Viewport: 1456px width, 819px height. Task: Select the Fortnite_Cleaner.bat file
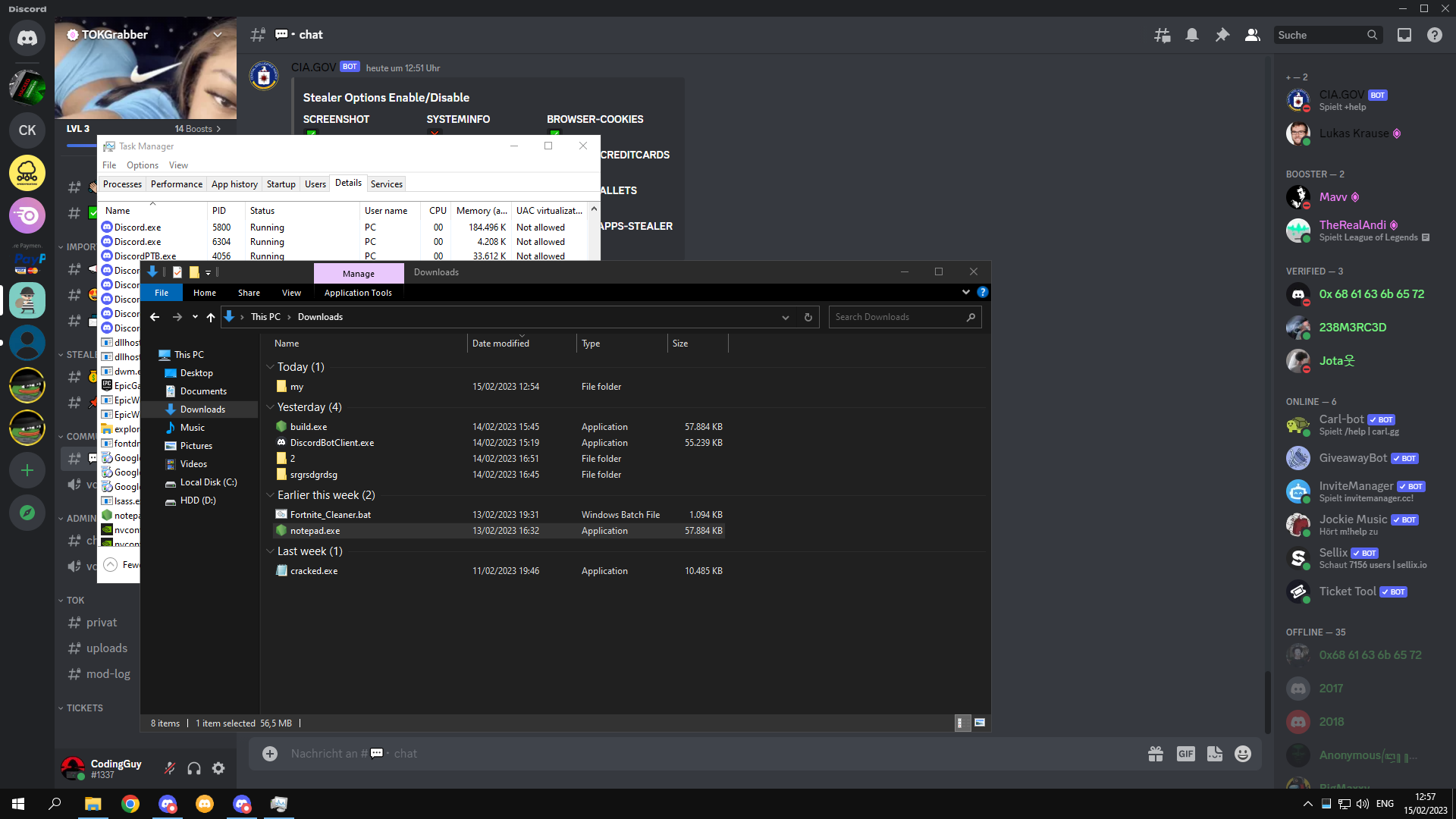coord(498,515)
